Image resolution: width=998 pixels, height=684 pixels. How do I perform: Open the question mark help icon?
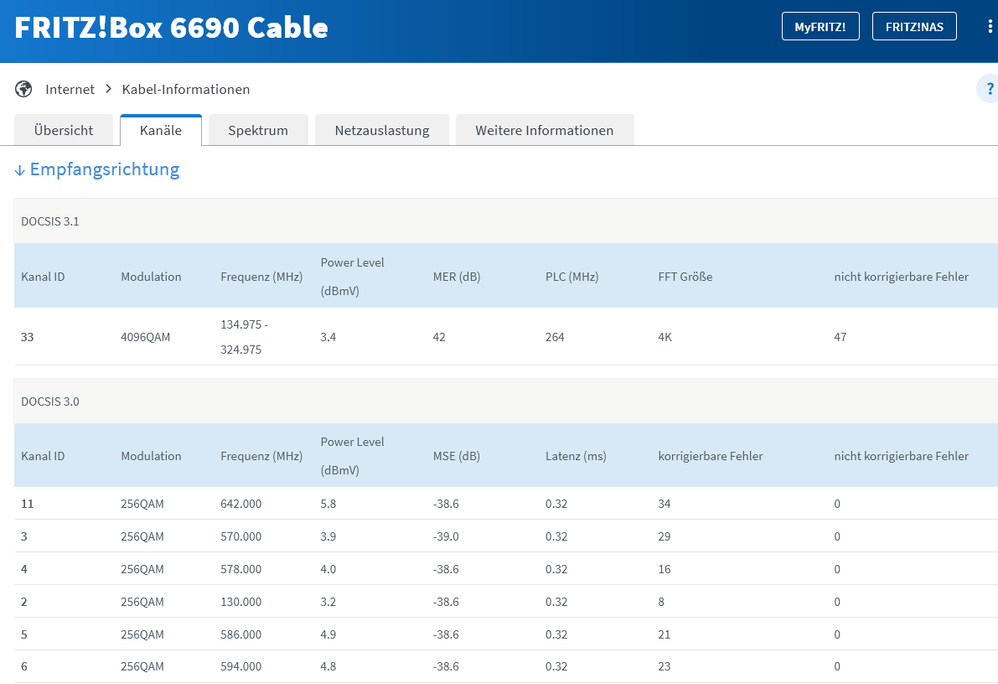coord(987,89)
